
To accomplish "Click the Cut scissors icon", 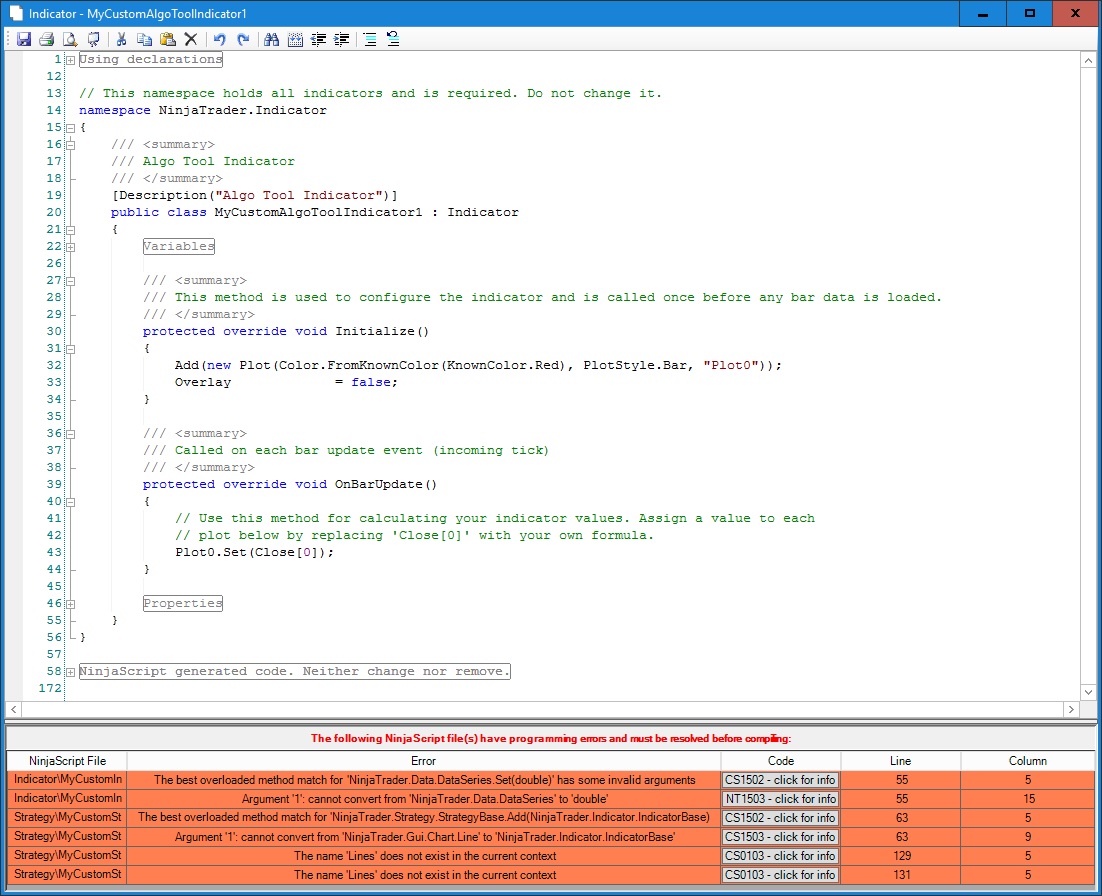I will 121,40.
